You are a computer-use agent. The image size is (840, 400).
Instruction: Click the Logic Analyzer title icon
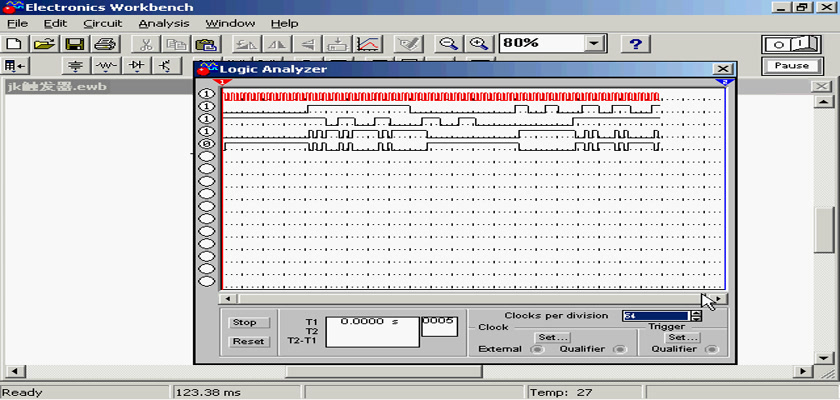[x=207, y=69]
